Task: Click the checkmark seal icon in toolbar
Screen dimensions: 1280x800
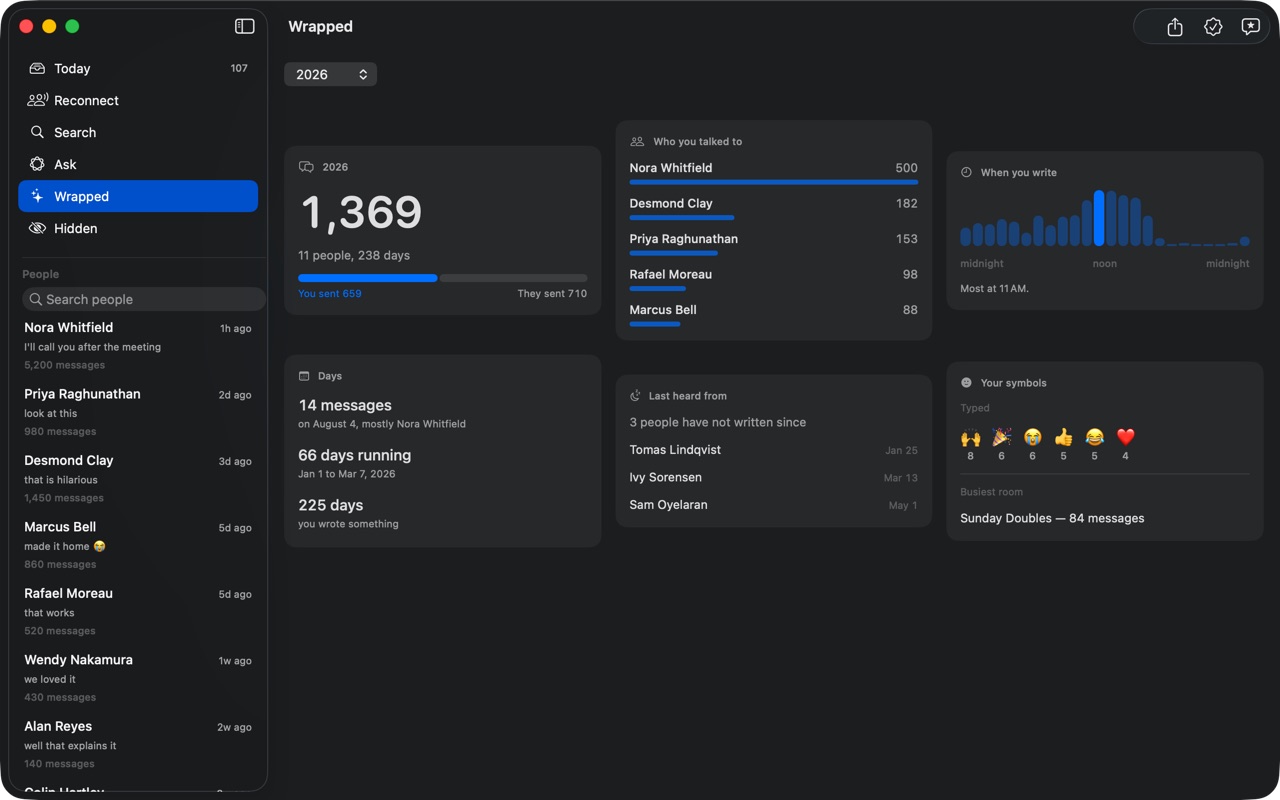Action: pos(1213,27)
